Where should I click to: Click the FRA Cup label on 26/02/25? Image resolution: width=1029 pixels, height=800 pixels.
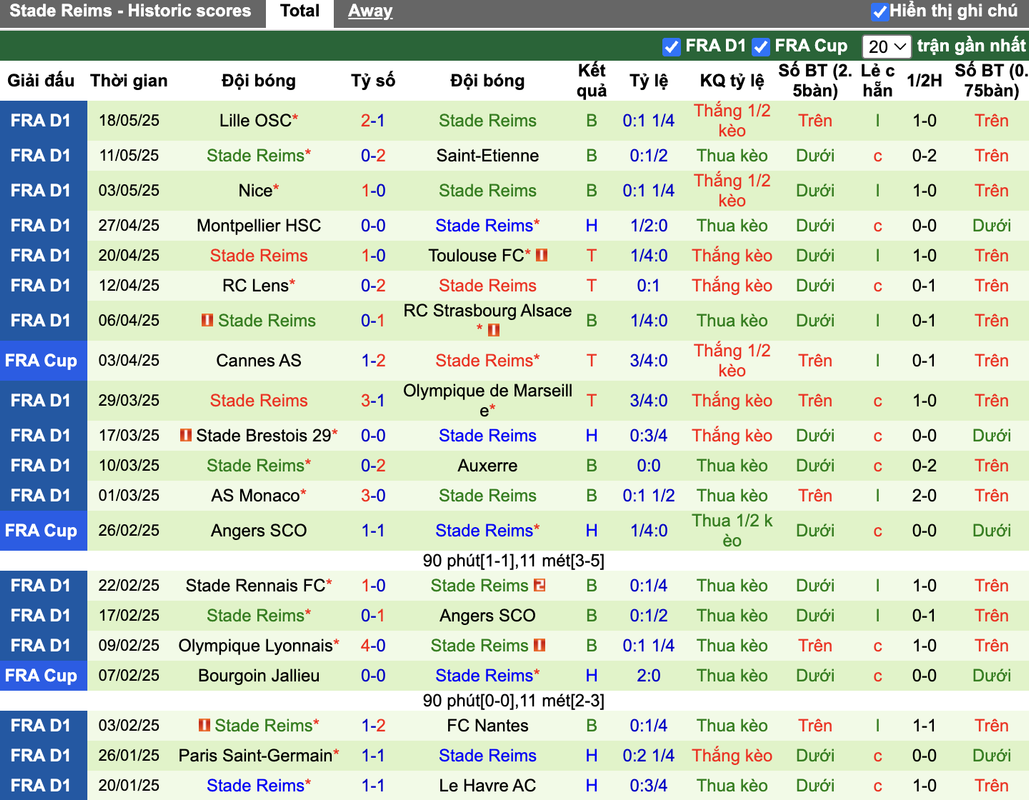coord(43,530)
